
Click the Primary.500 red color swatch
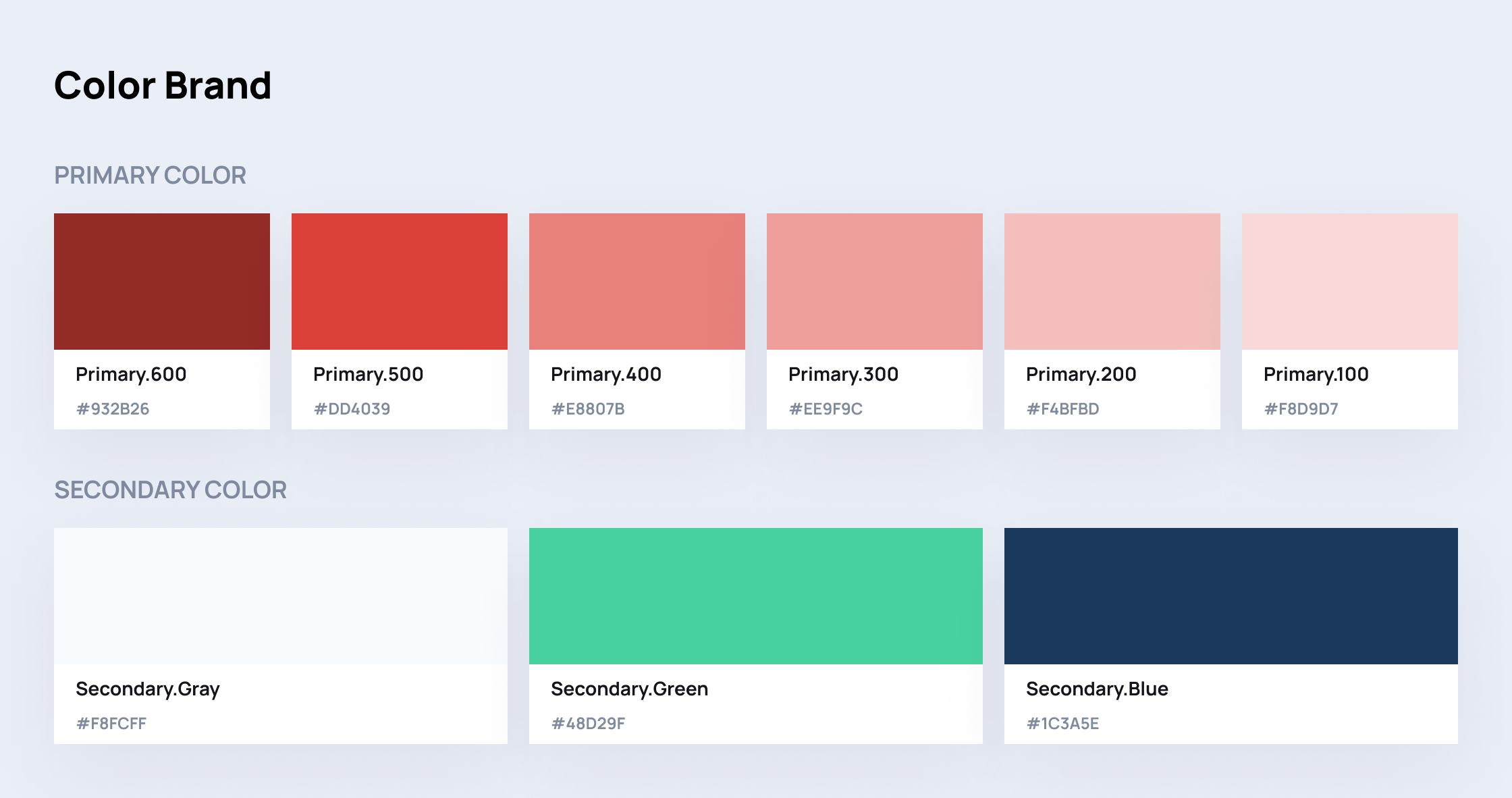[x=400, y=282]
